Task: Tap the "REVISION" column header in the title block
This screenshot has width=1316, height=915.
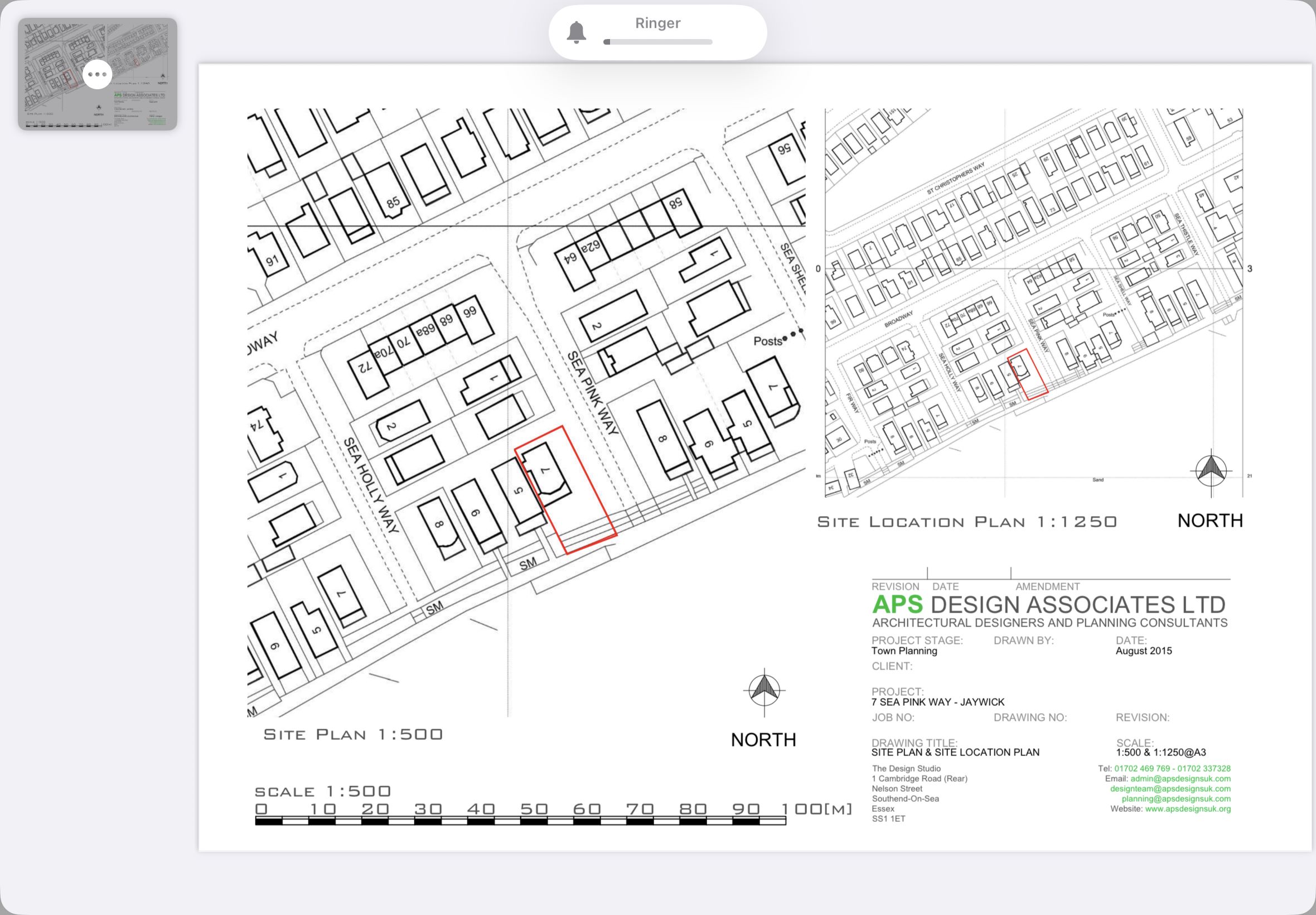Action: click(x=896, y=586)
